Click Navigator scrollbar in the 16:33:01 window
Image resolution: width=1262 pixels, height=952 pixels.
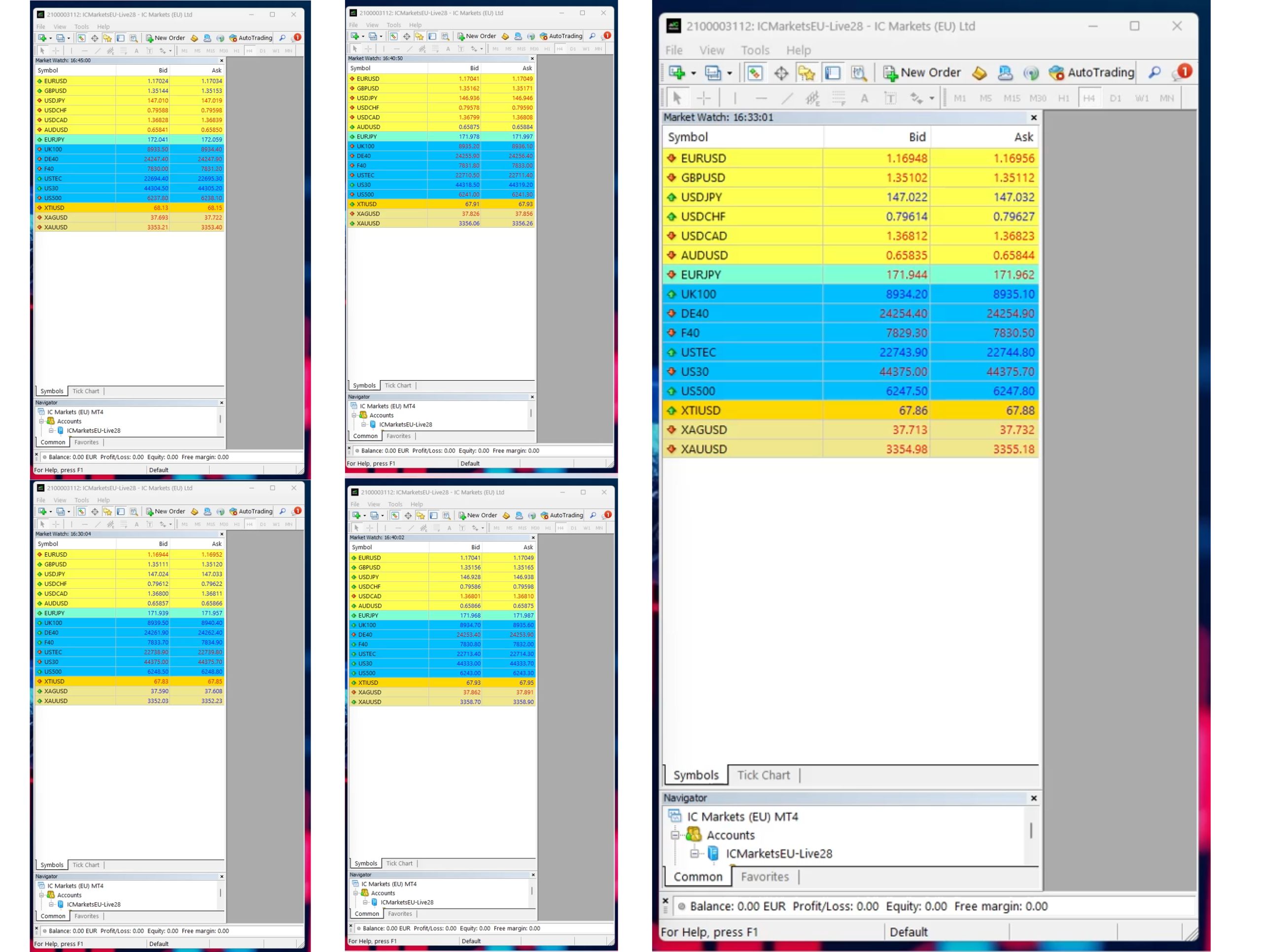tap(1031, 831)
